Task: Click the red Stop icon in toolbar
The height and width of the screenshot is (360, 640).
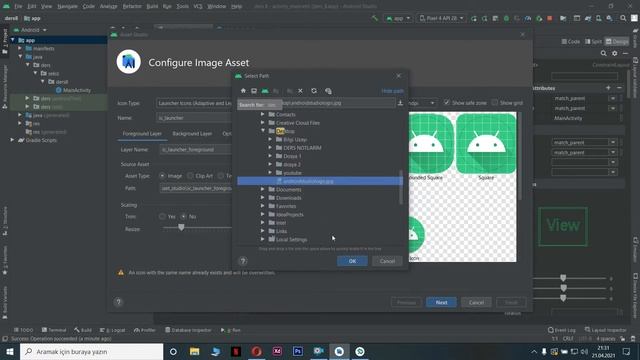Action: click(x=549, y=18)
